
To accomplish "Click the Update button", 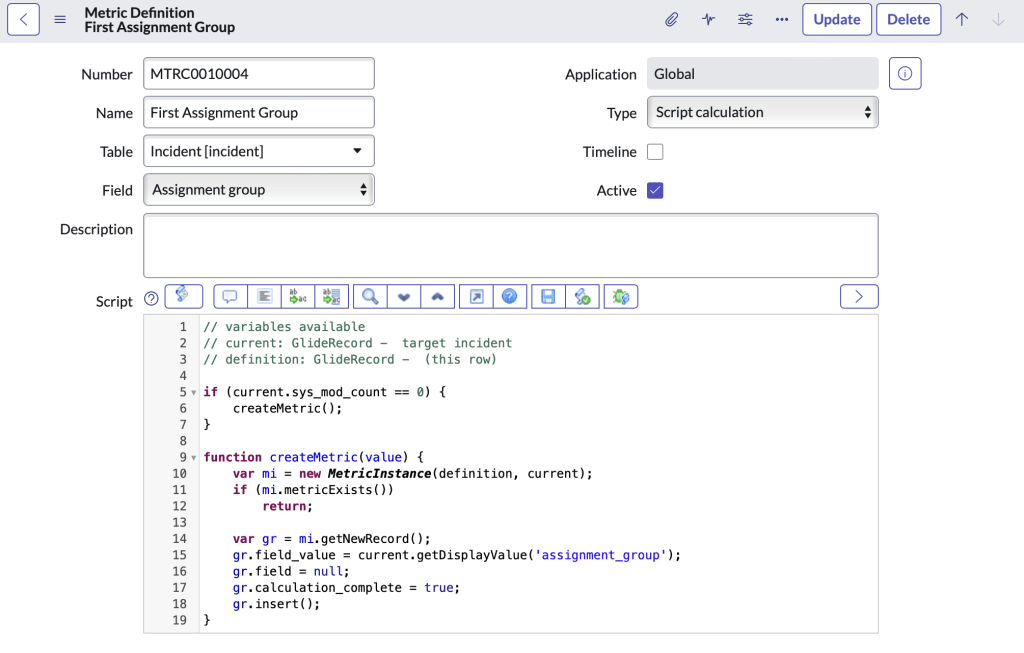I will pos(837,20).
